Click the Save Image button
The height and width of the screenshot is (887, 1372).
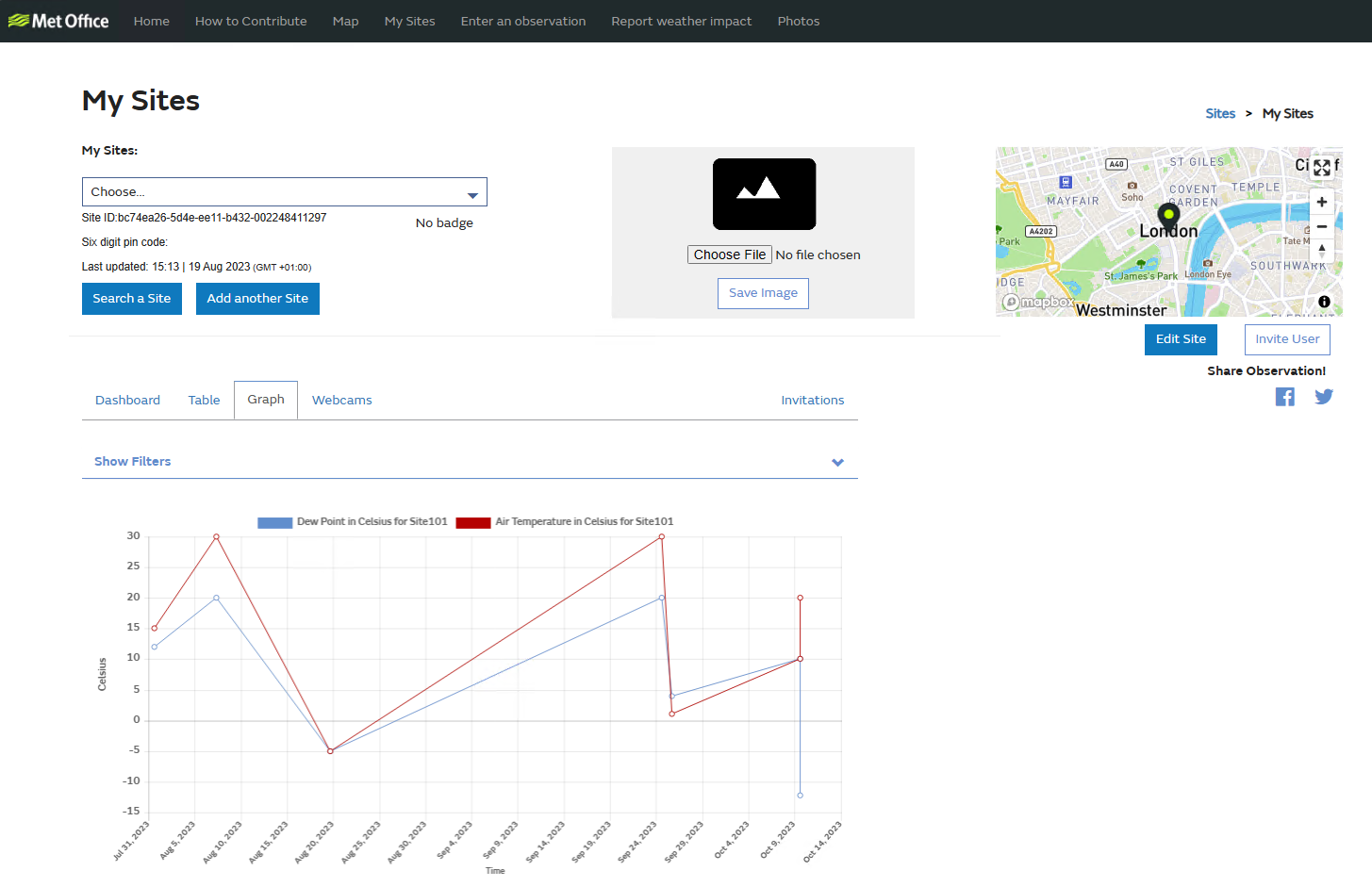click(763, 293)
